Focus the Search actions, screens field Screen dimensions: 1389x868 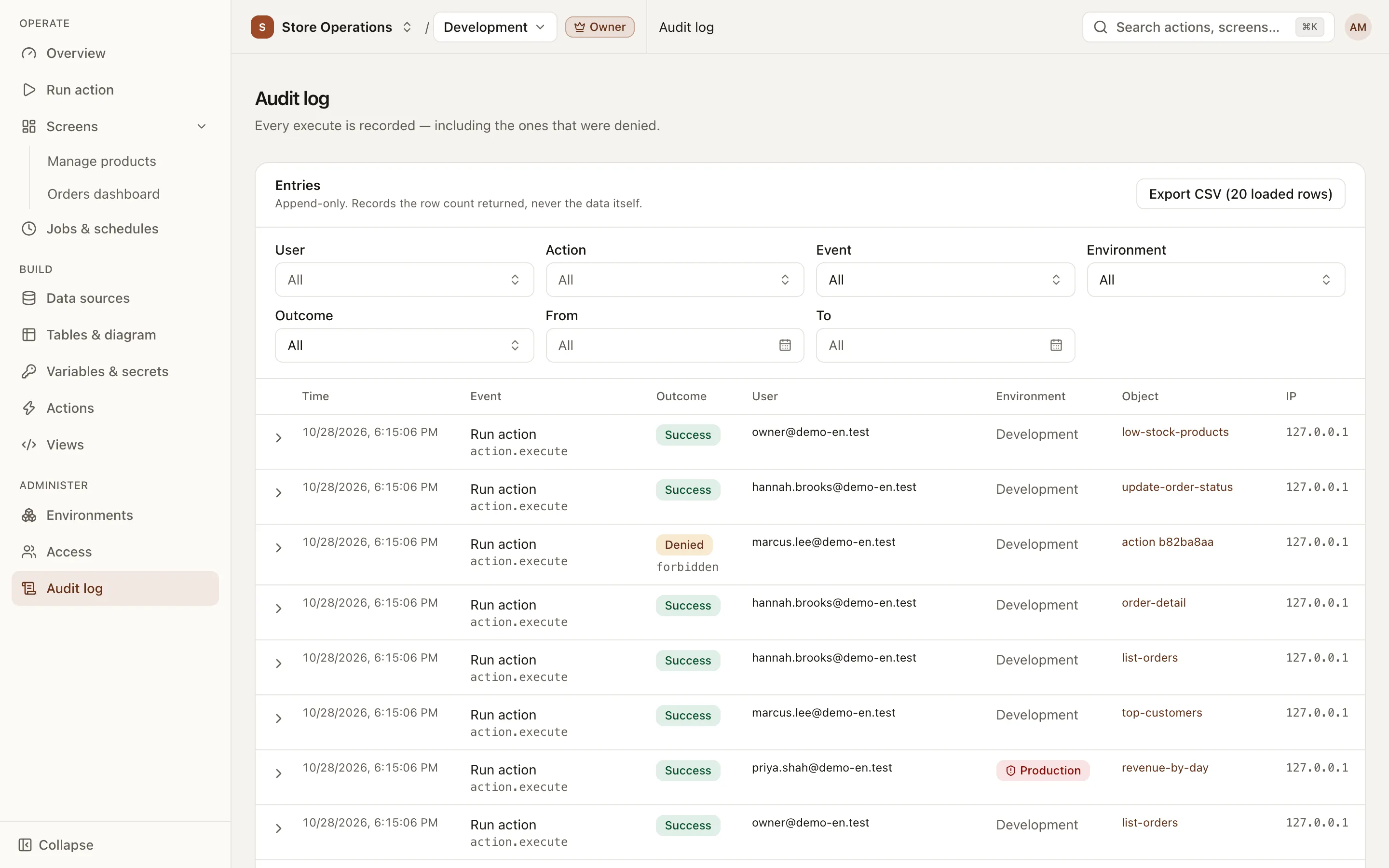[x=1208, y=27]
